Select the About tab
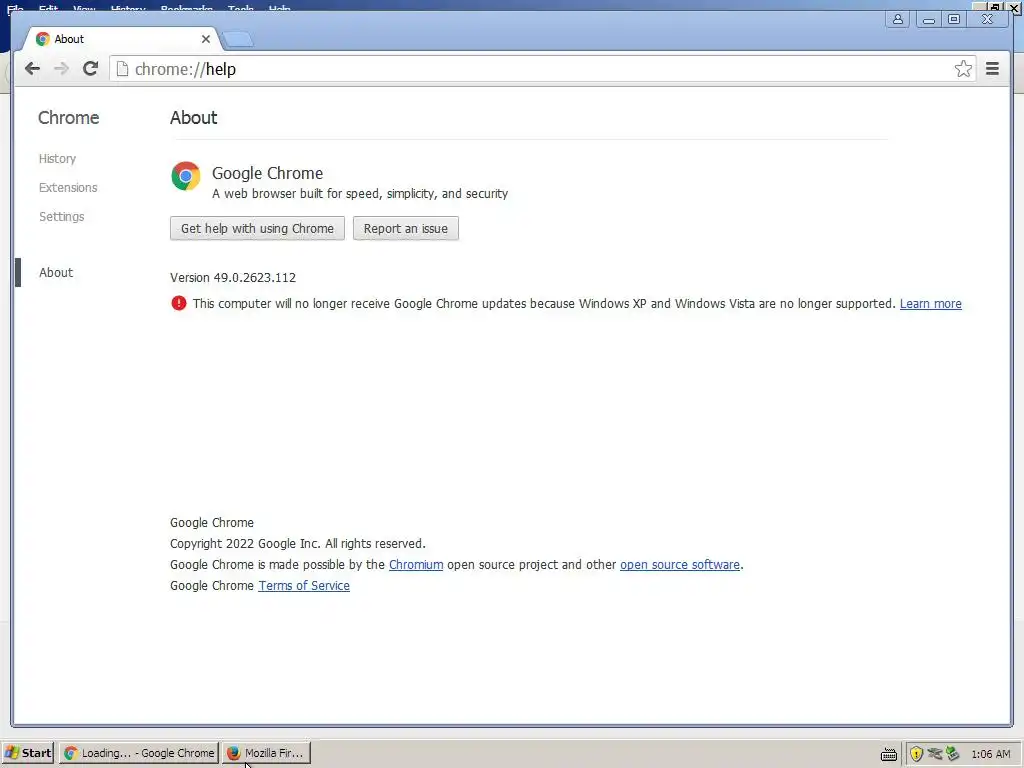The image size is (1024, 768). (121, 39)
